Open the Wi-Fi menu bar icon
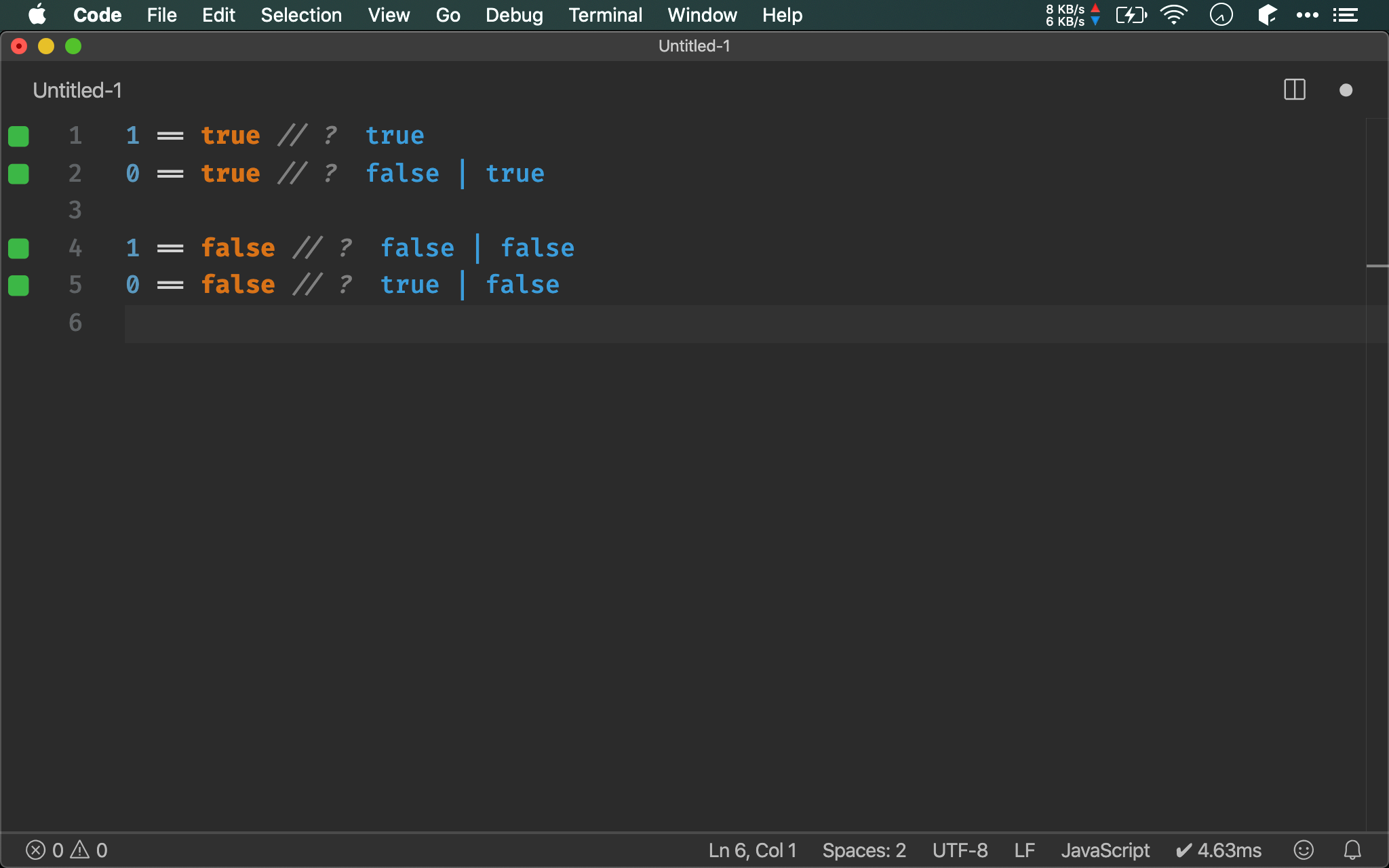Image resolution: width=1389 pixels, height=868 pixels. tap(1173, 15)
